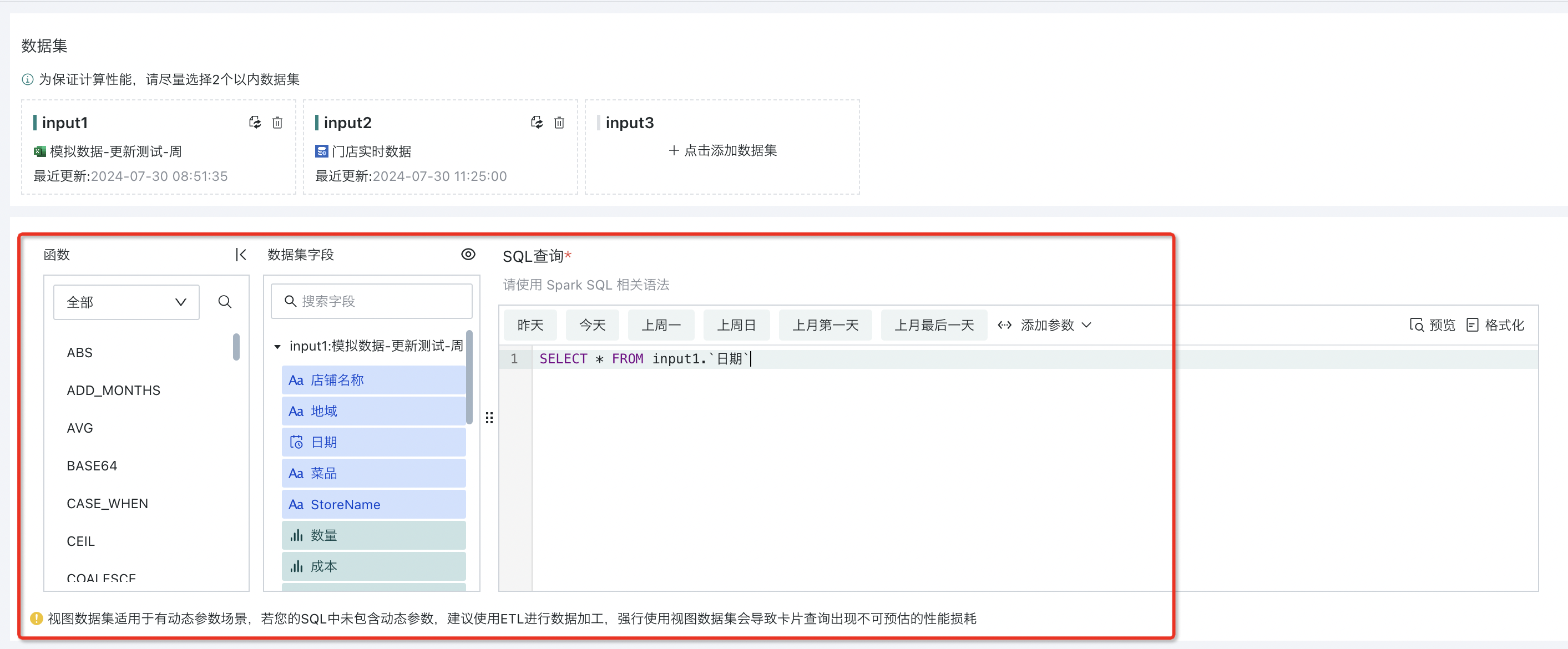Screen dimensions: 1568x649
Task: Click into the SQL editor line 1
Action: [1035, 358]
